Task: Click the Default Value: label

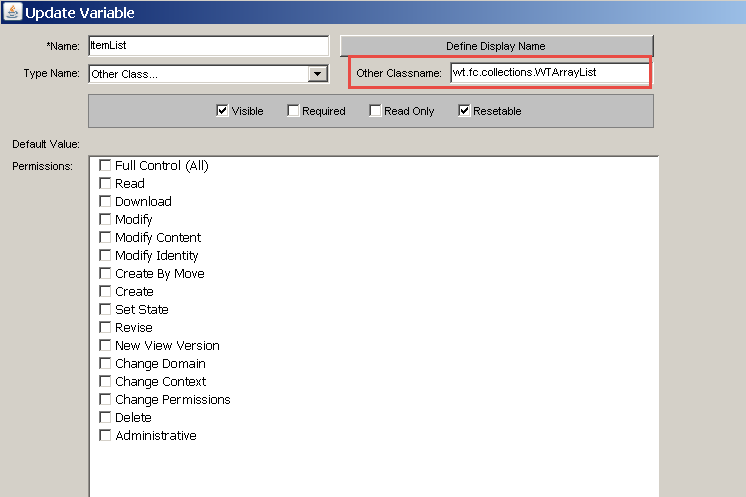Action: coord(46,144)
